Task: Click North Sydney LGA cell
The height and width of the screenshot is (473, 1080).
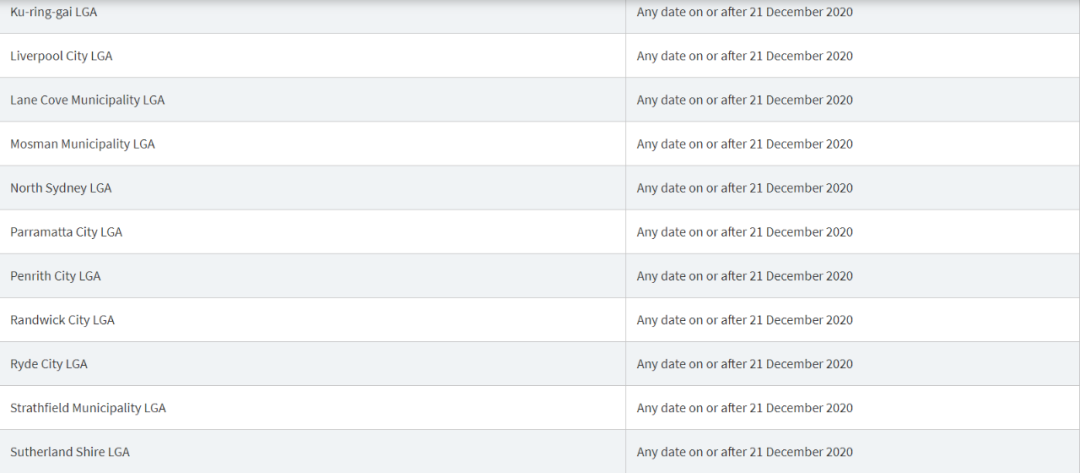Action: 313,188
